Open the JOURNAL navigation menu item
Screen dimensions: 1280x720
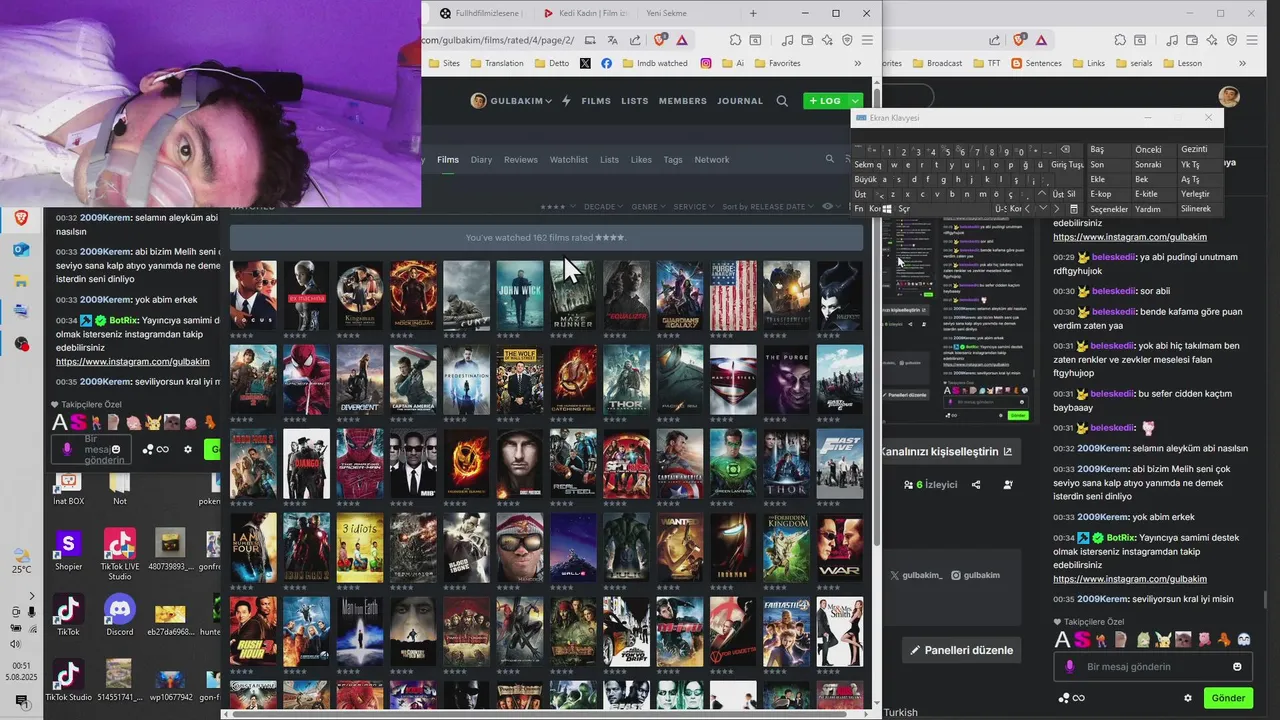[740, 101]
